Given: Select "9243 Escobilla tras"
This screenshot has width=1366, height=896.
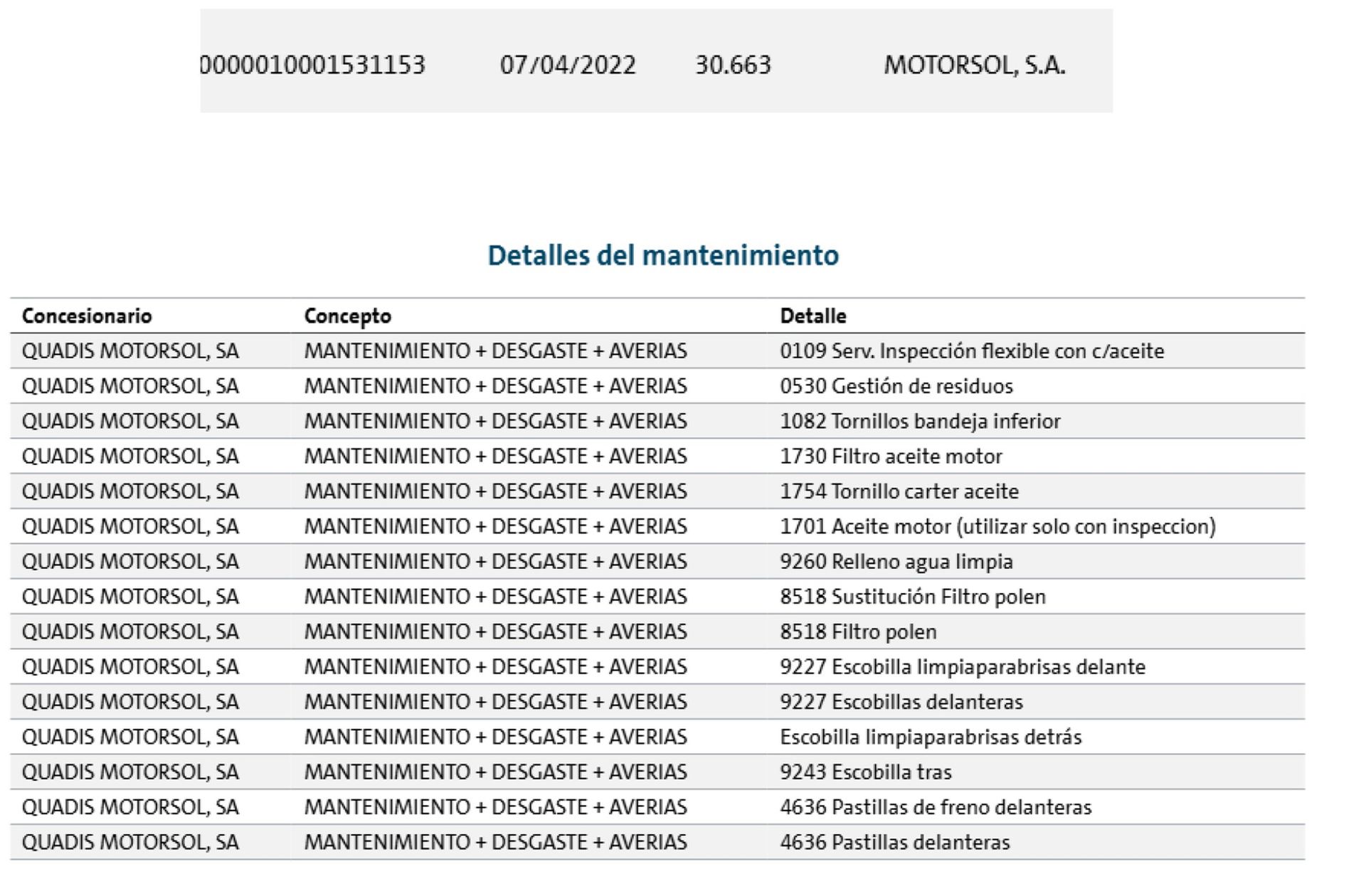Looking at the screenshot, I should click(866, 772).
